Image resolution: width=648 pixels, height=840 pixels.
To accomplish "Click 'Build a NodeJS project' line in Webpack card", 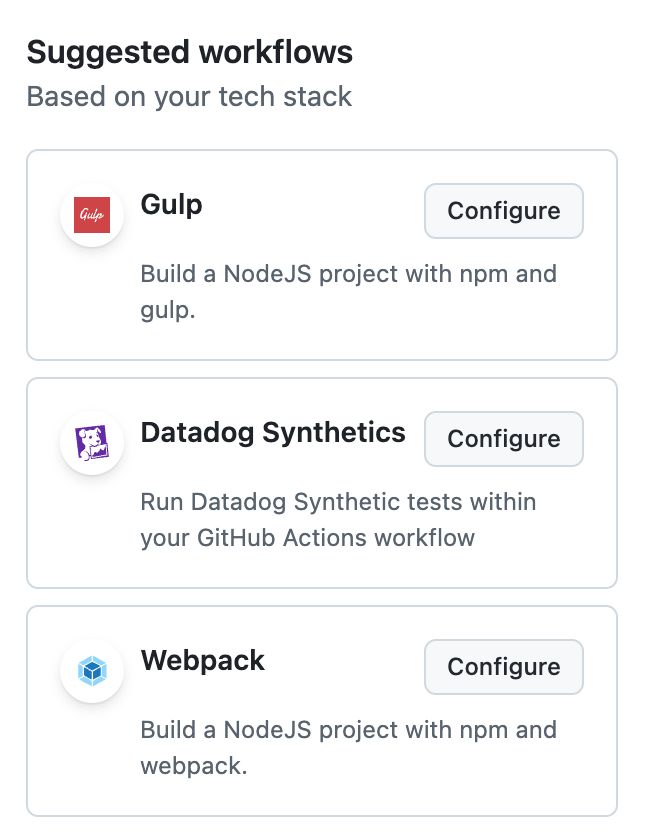I will point(349,730).
